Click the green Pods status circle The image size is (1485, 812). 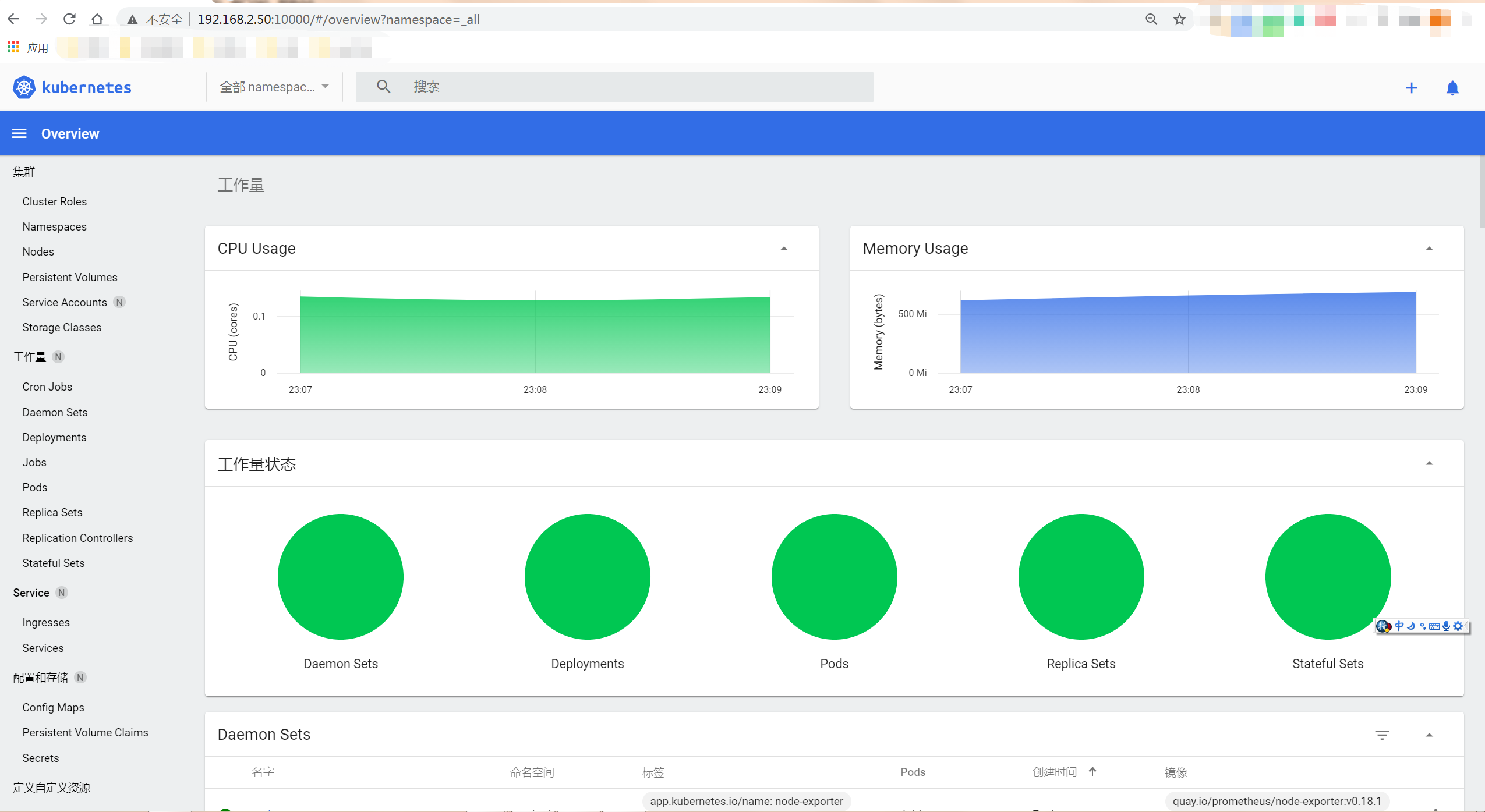click(x=834, y=576)
